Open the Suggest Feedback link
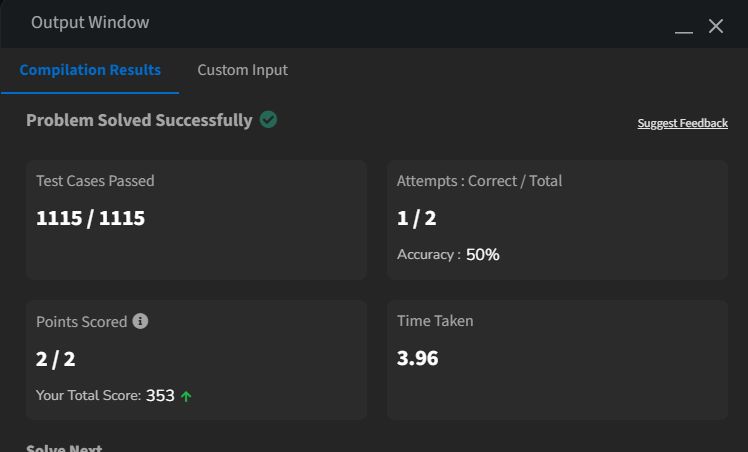The width and height of the screenshot is (748, 452). tap(683, 123)
